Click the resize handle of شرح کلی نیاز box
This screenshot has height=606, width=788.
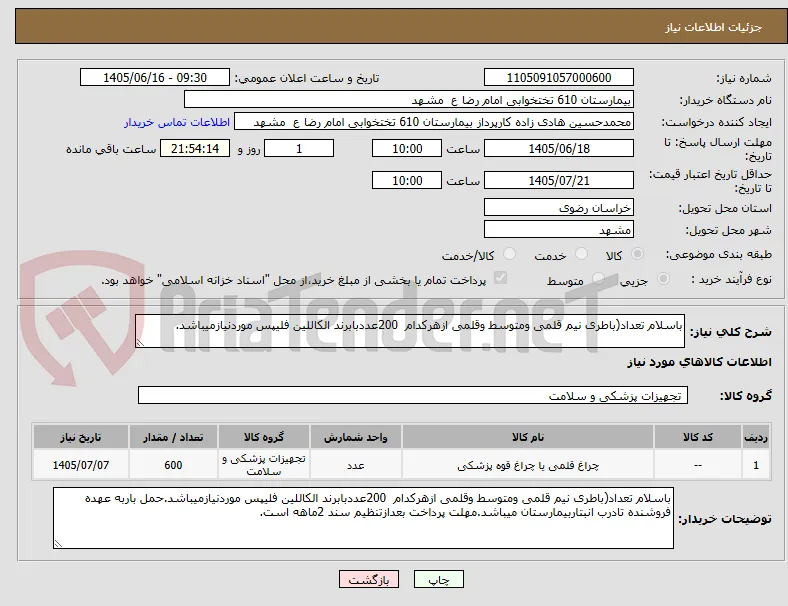pos(140,343)
